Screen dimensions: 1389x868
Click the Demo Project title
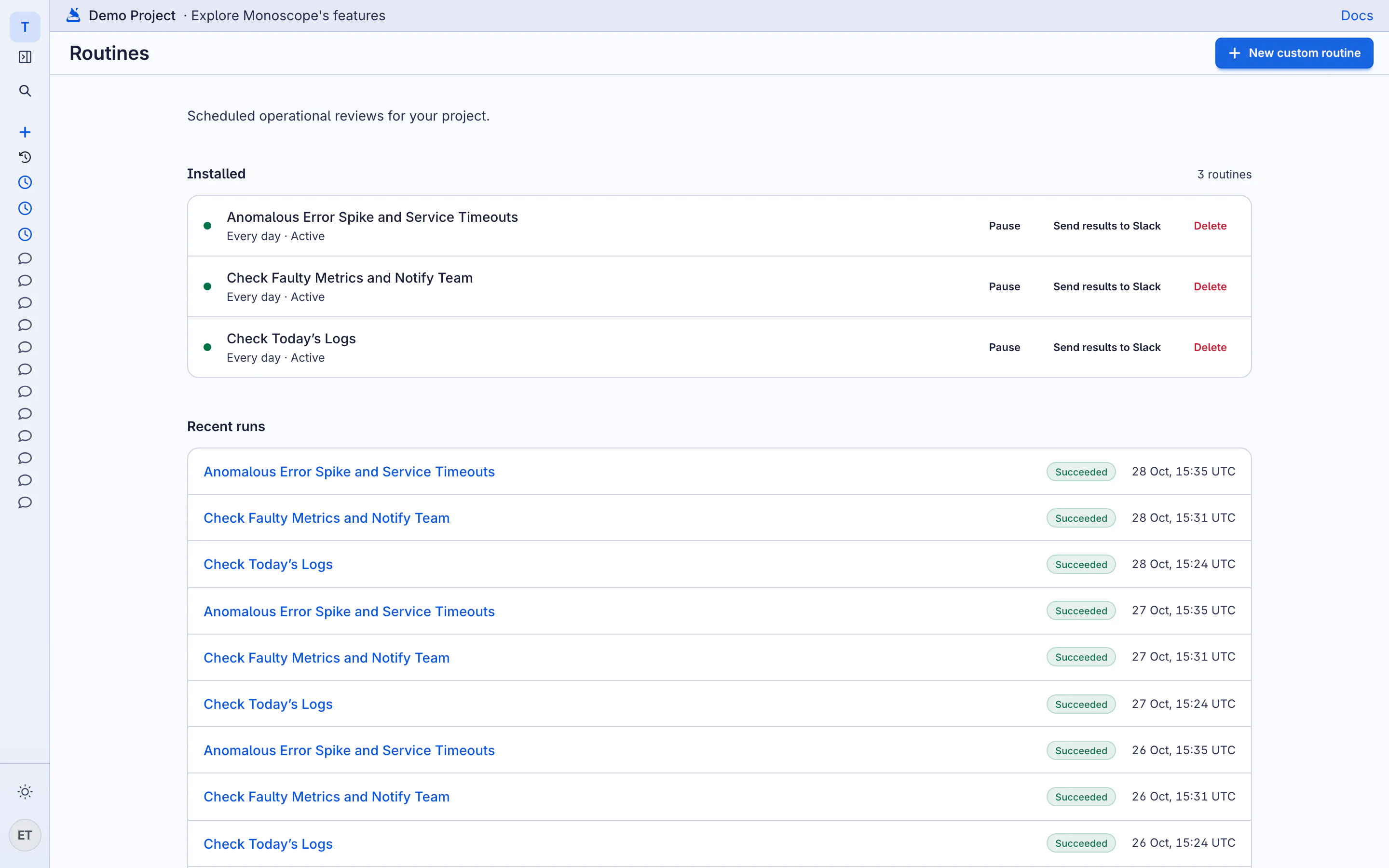[x=132, y=15]
